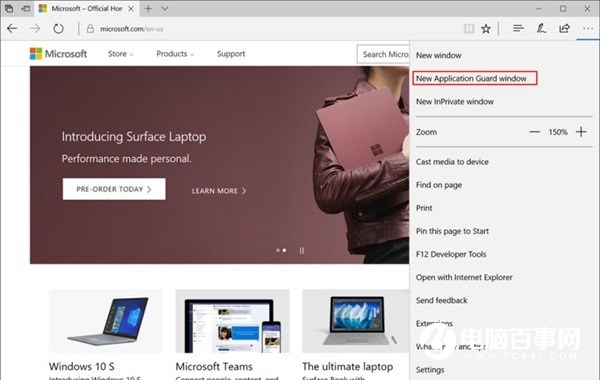
Task: Open a new tab with plus icon
Action: click(x=148, y=8)
